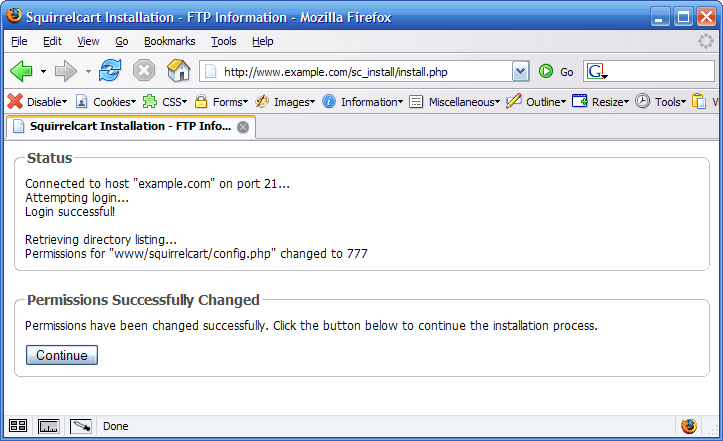The width and height of the screenshot is (723, 441).
Task: Open the Forms toolbar dropdown
Action: coord(221,101)
